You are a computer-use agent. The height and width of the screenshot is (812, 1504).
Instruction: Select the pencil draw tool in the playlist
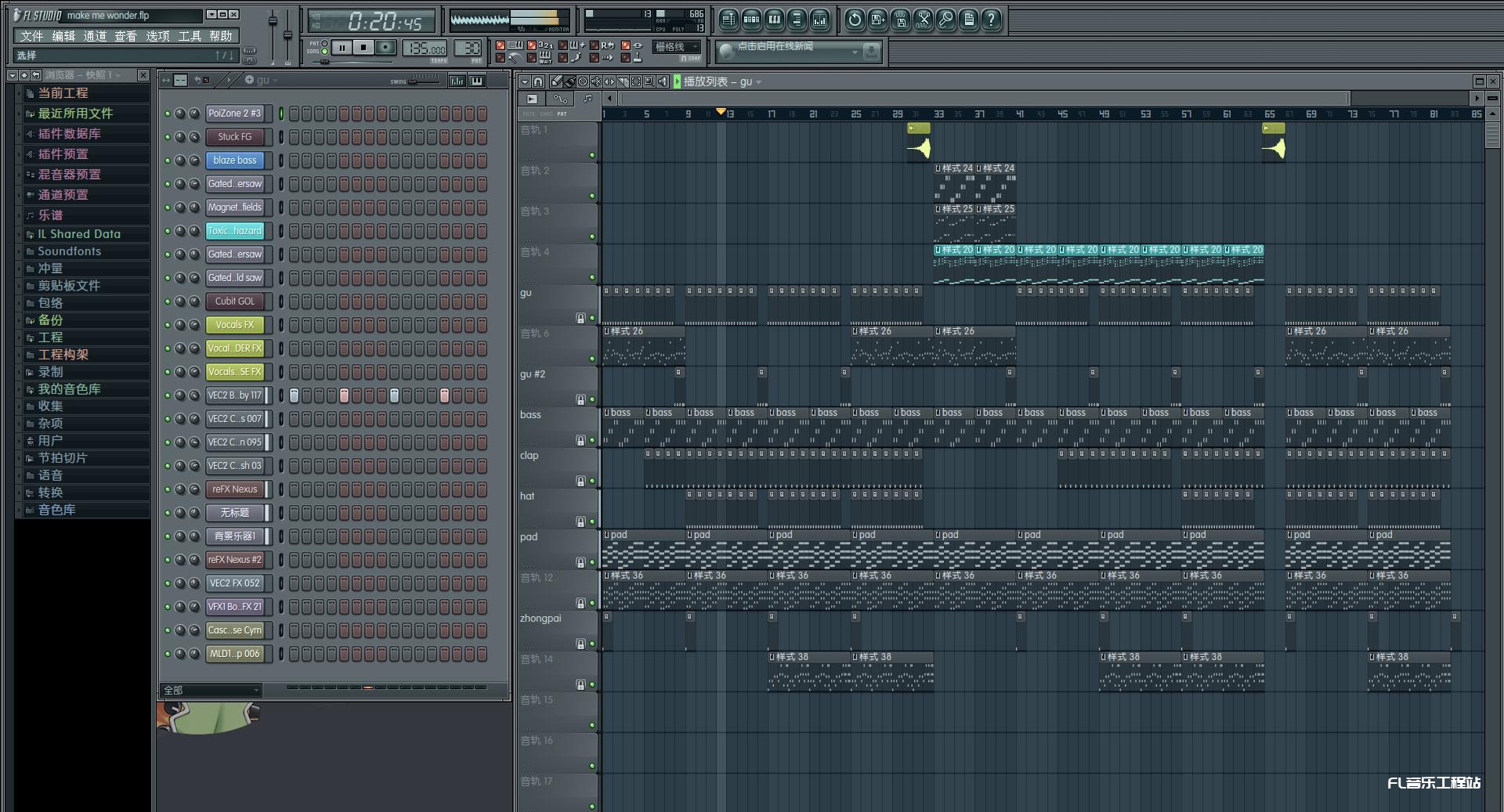pyautogui.click(x=555, y=81)
